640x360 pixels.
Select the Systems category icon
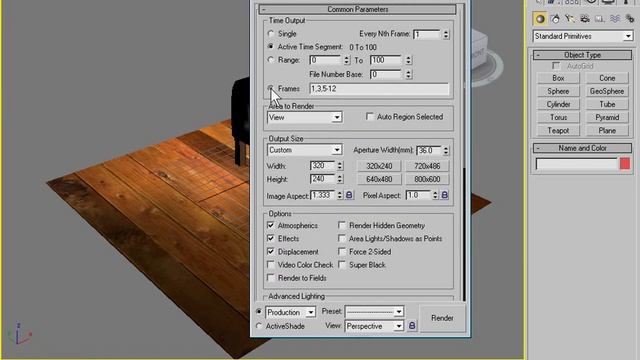(x=629, y=19)
